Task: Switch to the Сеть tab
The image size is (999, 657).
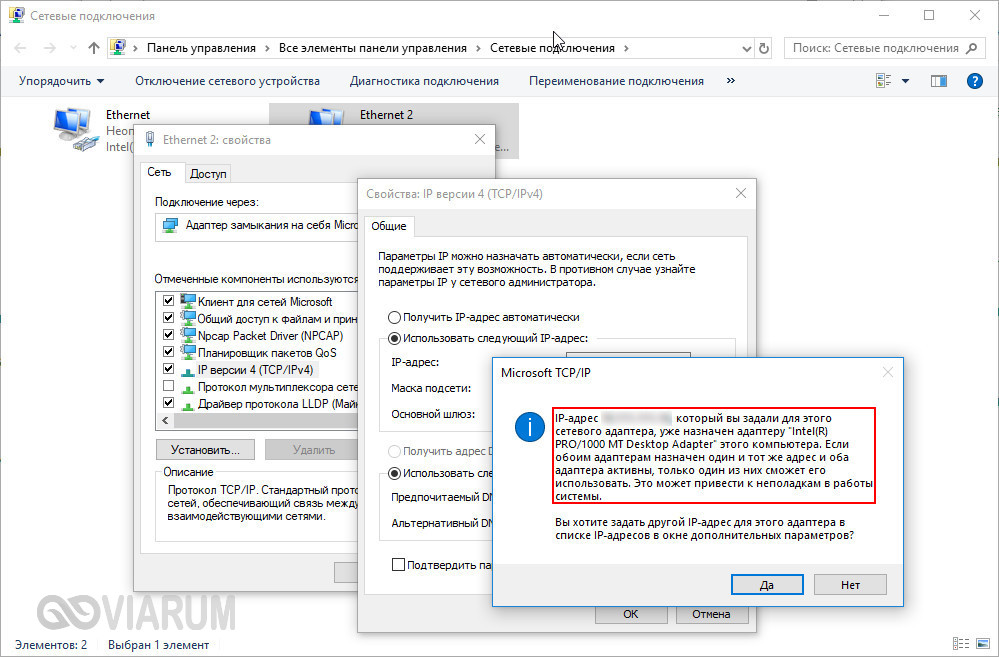Action: click(159, 172)
